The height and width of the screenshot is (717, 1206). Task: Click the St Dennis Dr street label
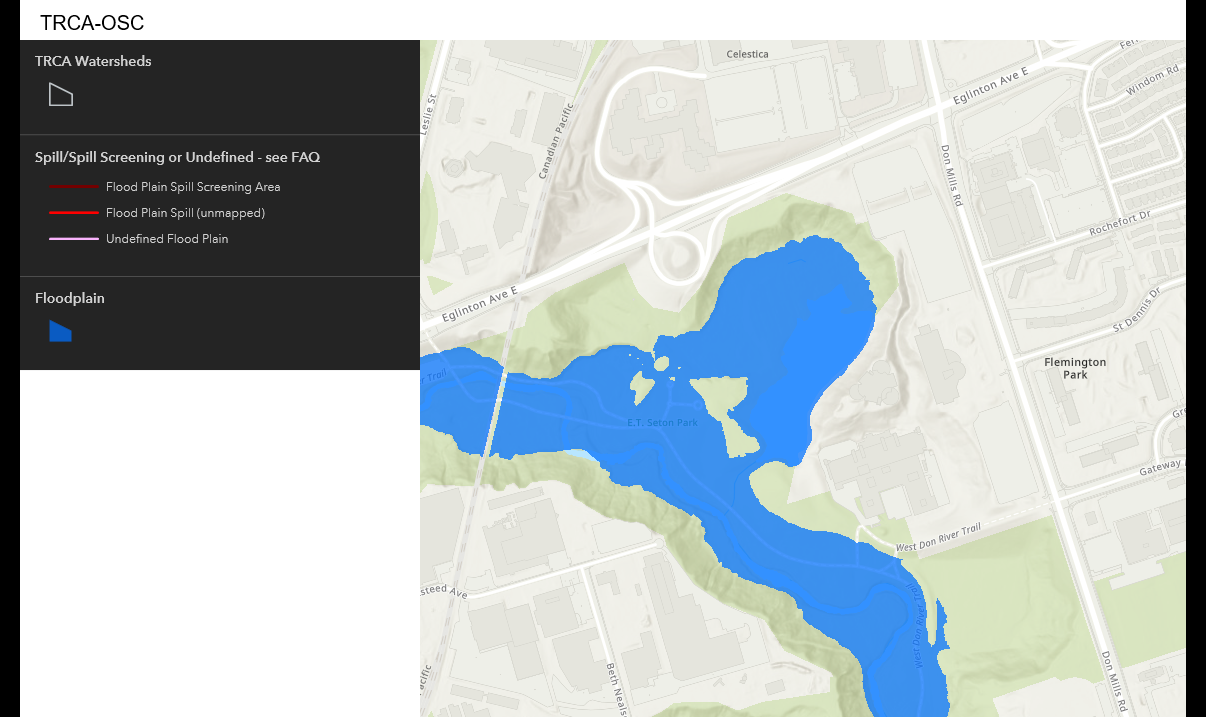1136,309
